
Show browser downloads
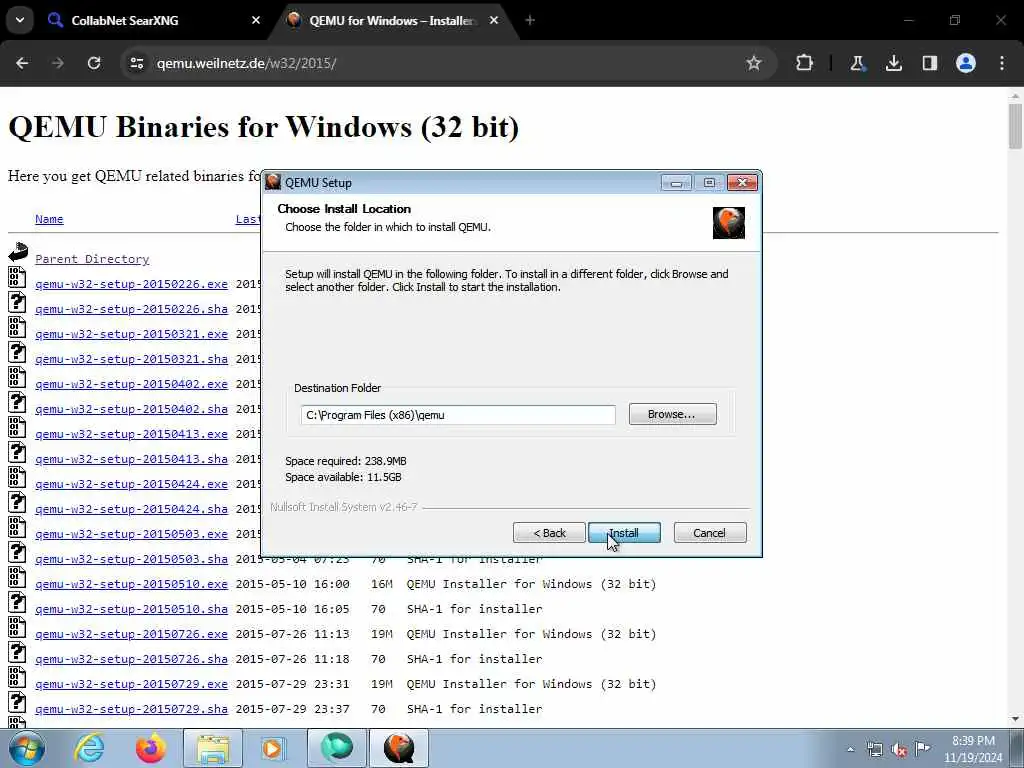(x=893, y=63)
